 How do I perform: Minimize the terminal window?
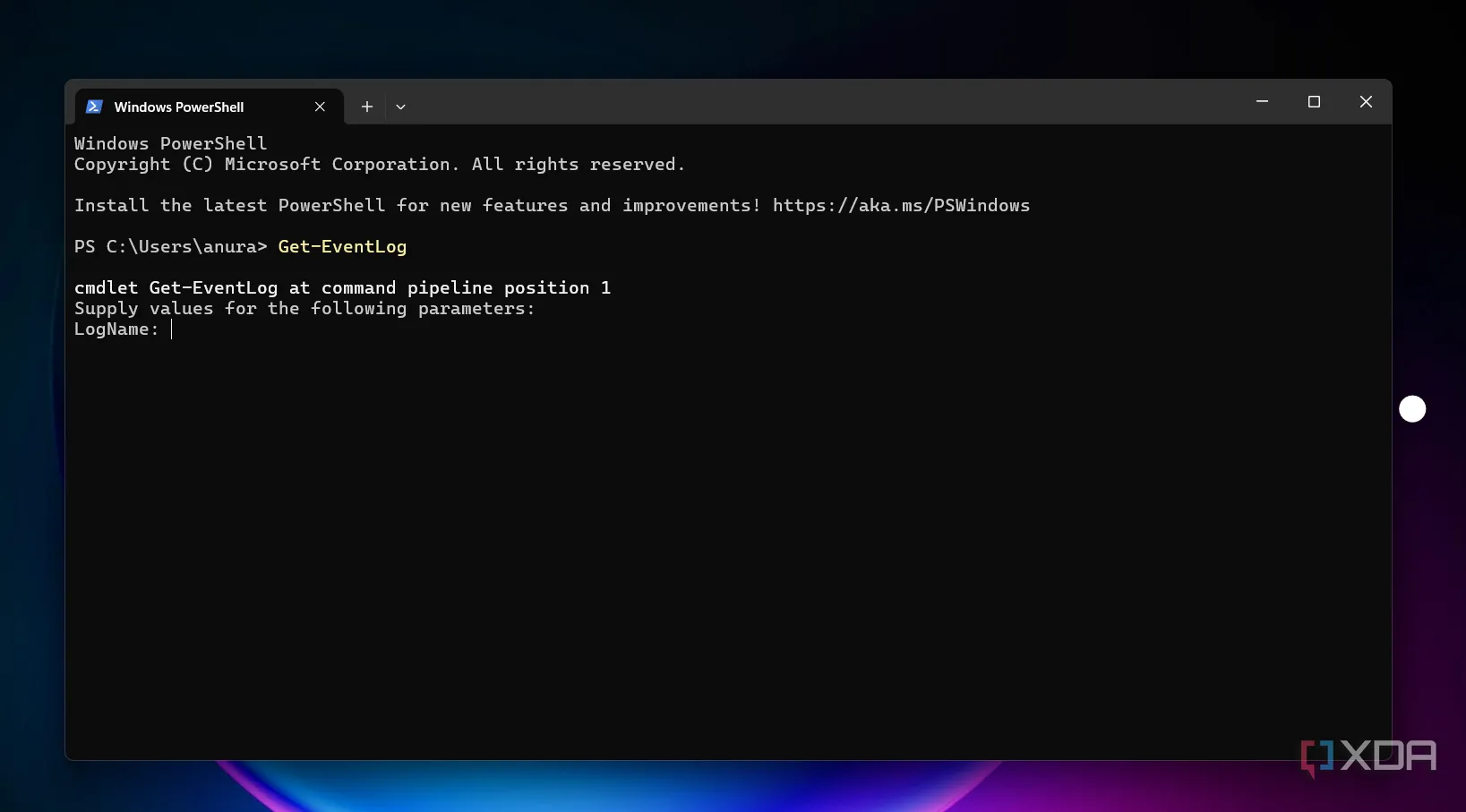1262,101
